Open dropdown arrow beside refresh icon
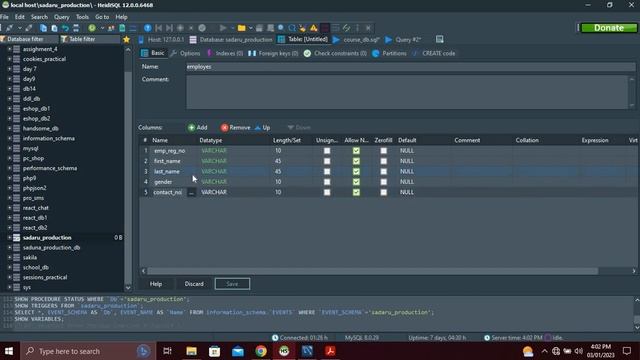Screen dimensions: 640x360 102,28
